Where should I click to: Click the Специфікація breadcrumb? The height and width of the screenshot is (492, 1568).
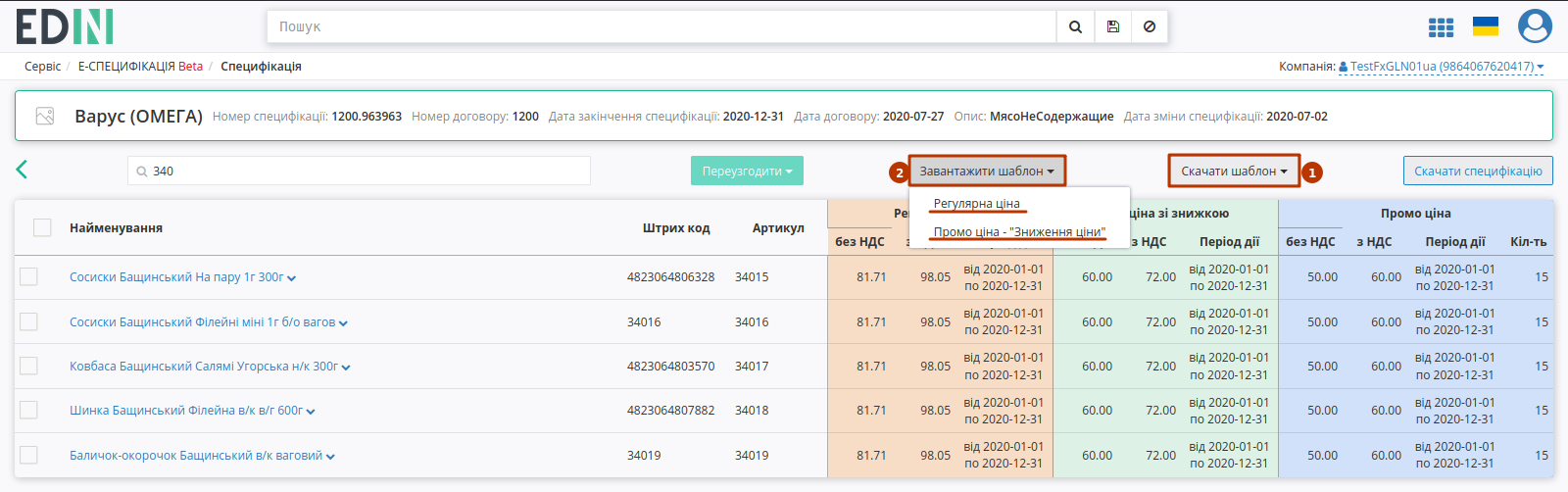pyautogui.click(x=261, y=67)
